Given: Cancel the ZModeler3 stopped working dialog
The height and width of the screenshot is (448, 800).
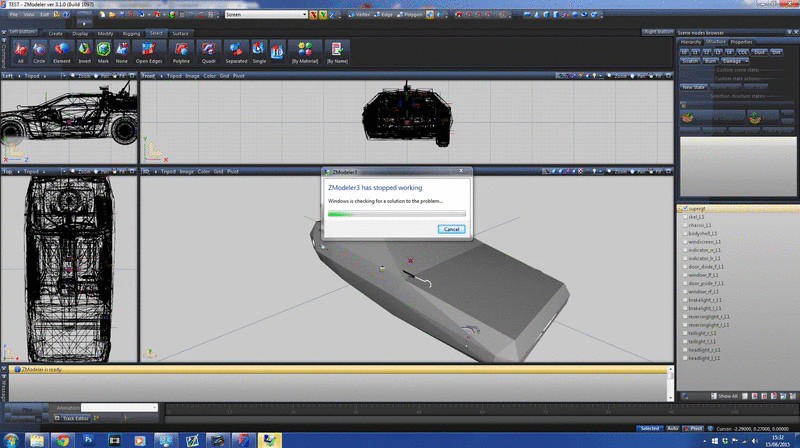Looking at the screenshot, I should pyautogui.click(x=452, y=229).
